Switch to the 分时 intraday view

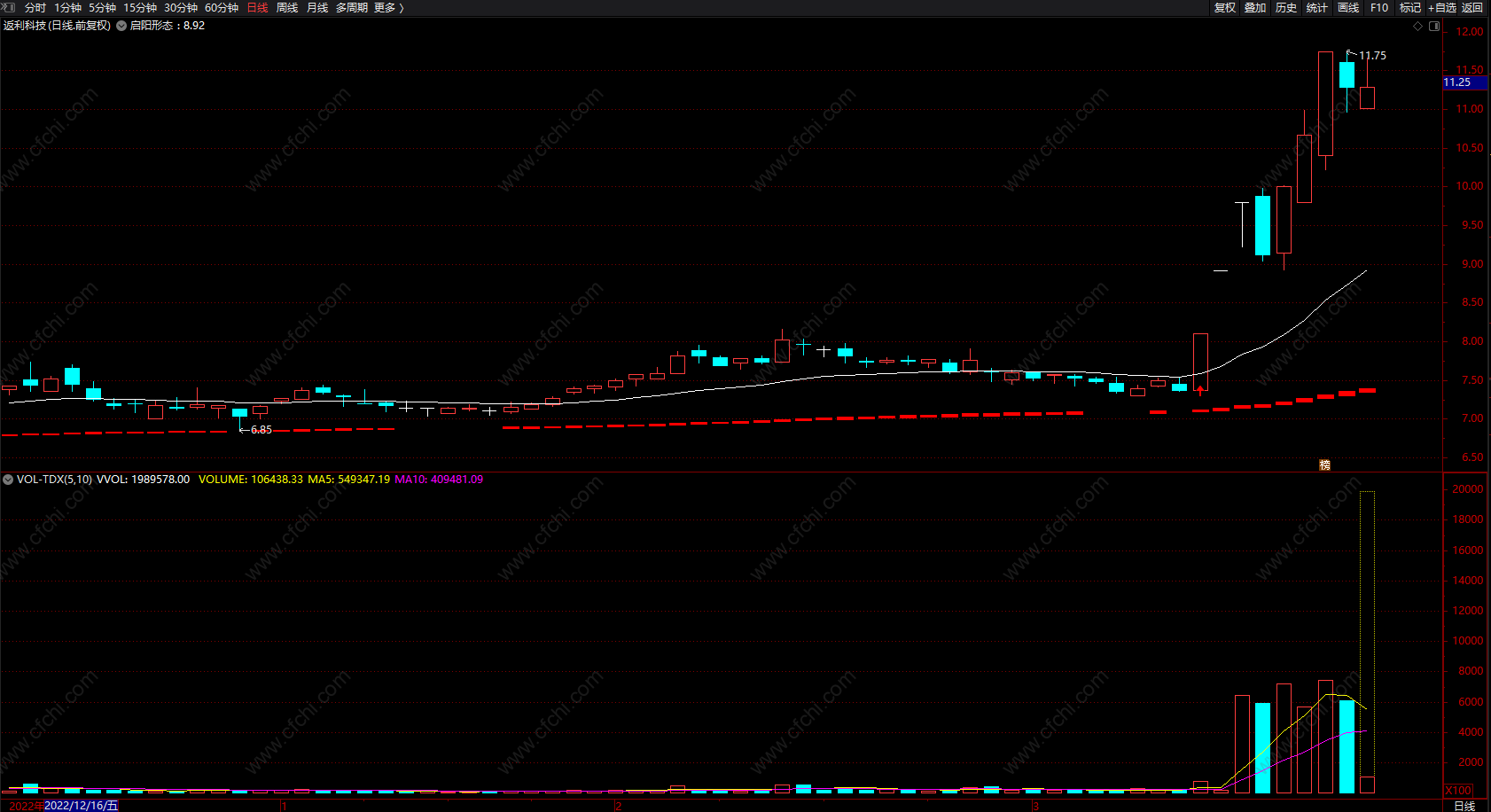[35, 7]
